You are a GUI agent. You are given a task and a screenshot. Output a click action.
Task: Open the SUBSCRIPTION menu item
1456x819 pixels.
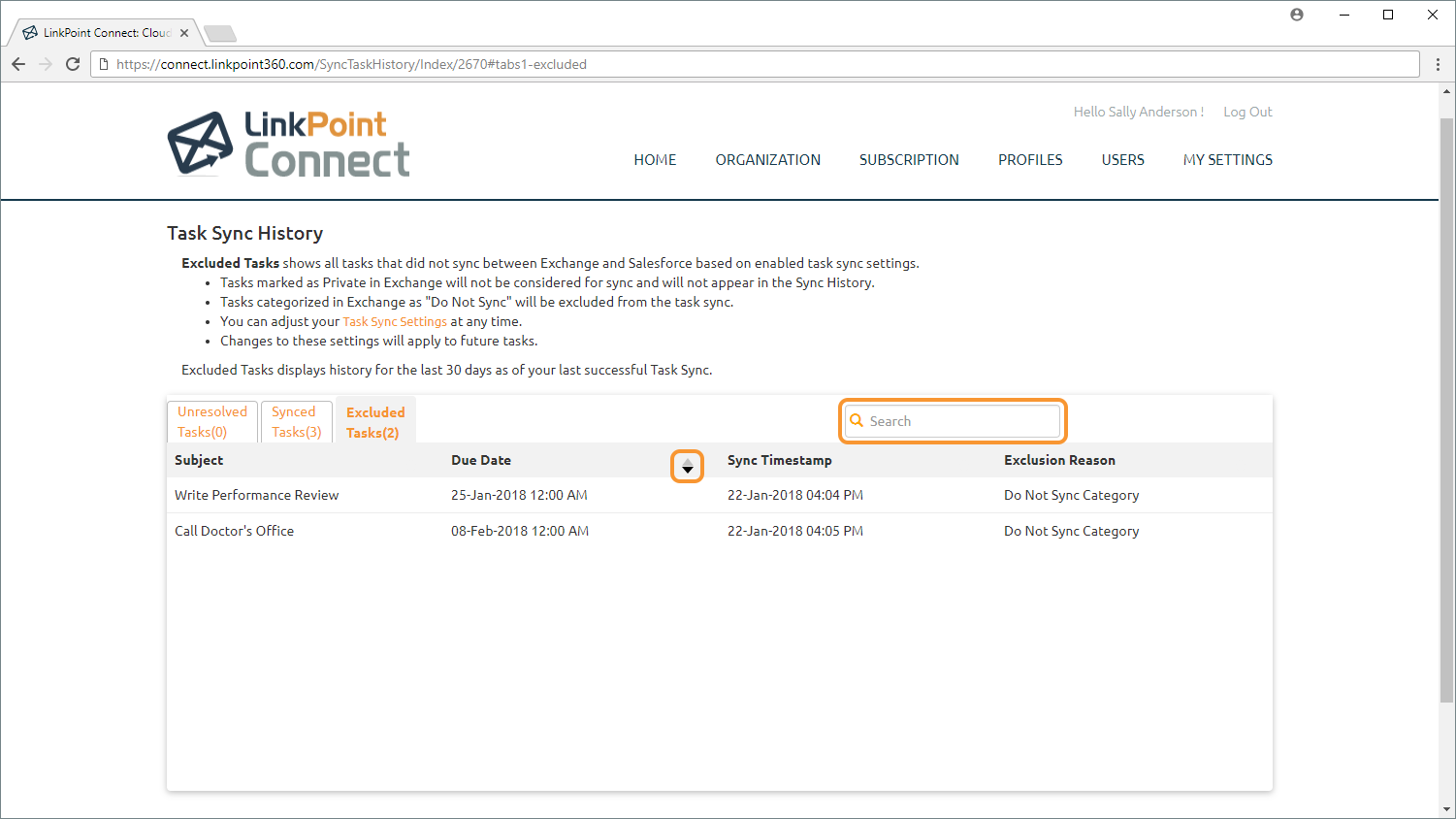(909, 160)
